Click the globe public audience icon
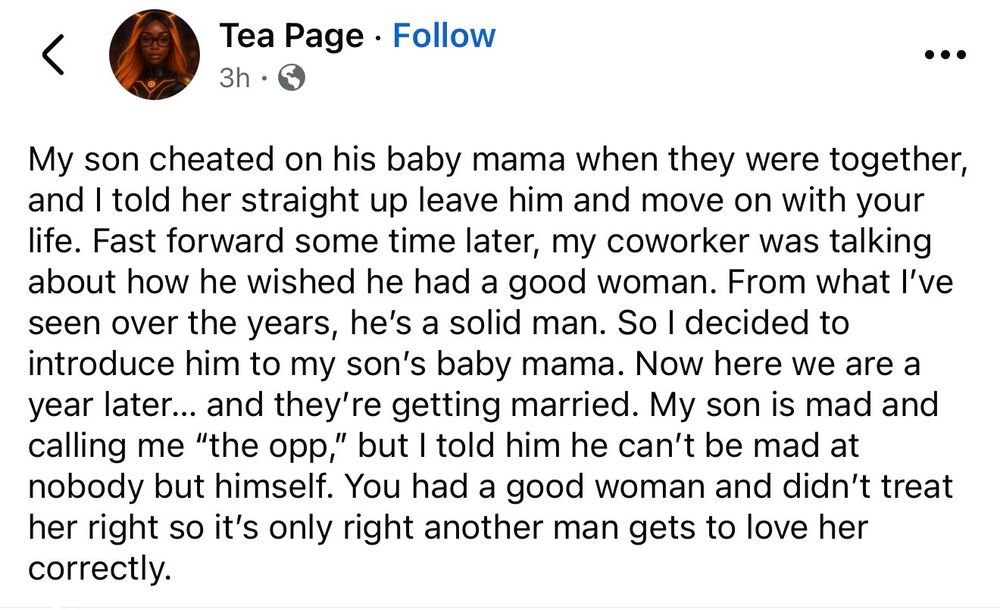 (x=291, y=78)
